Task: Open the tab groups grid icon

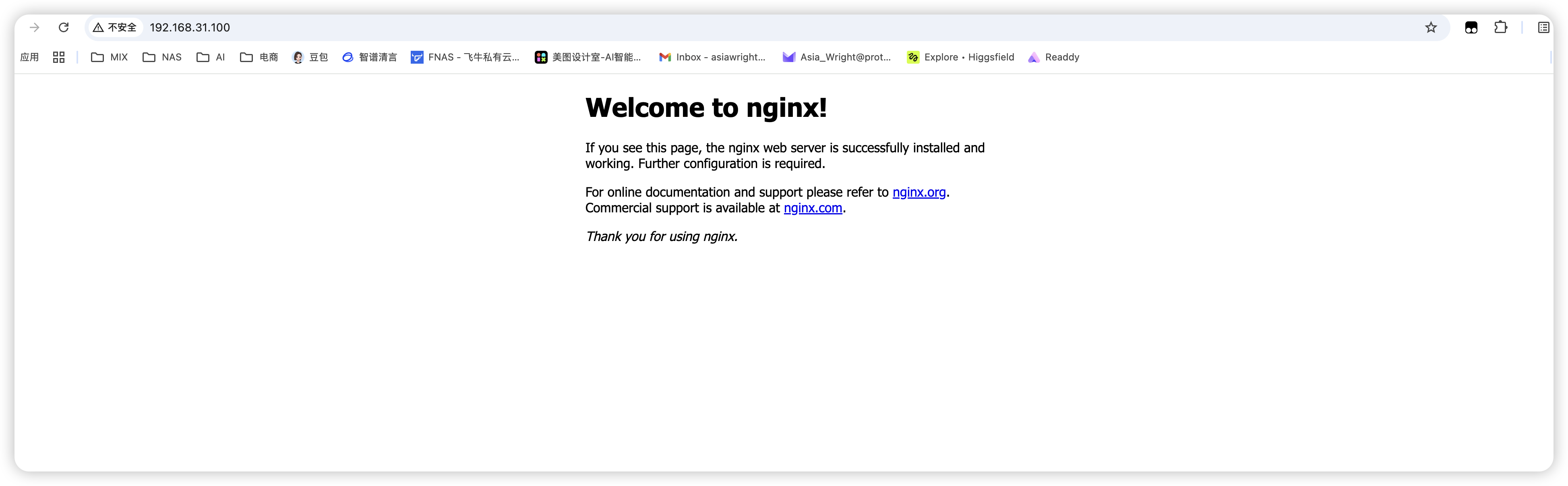Action: (58, 57)
